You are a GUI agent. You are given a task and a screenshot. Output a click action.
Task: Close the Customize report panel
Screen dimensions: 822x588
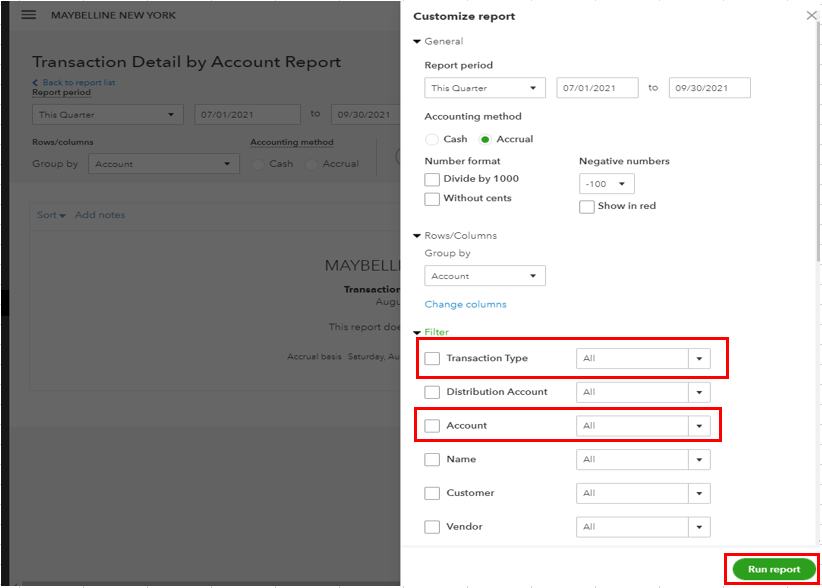pos(811,16)
